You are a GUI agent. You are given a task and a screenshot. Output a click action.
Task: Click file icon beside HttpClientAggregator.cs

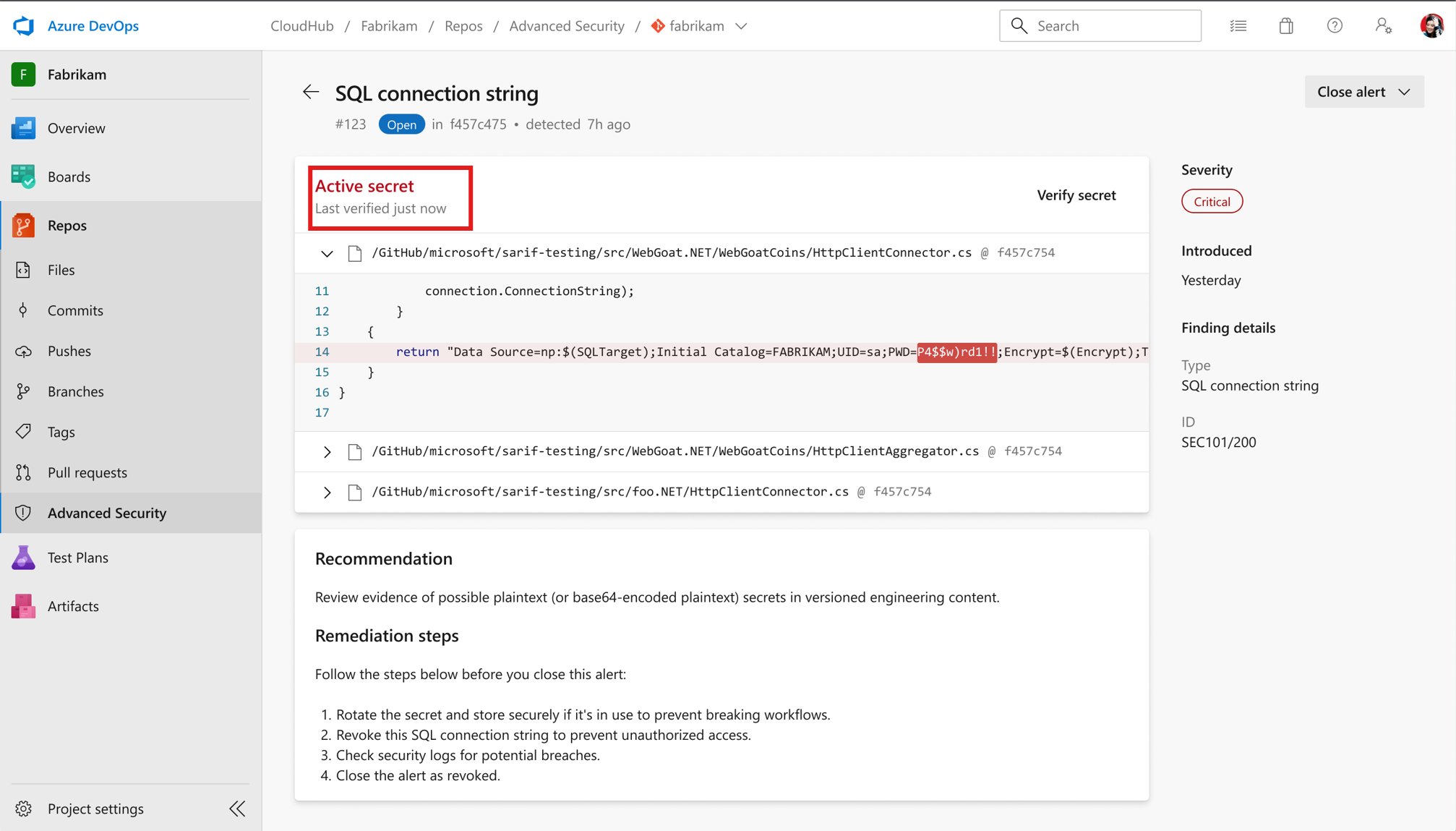[x=355, y=452]
